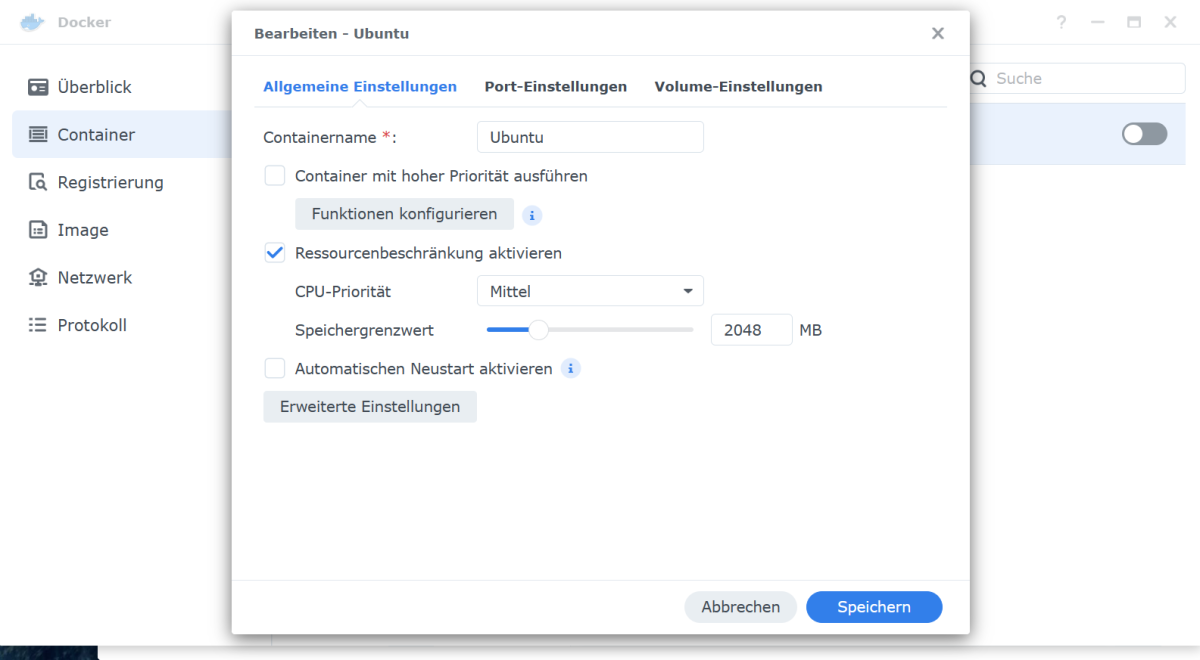1200x660 pixels.
Task: Click Funktionen konfigurieren button
Action: click(x=404, y=214)
